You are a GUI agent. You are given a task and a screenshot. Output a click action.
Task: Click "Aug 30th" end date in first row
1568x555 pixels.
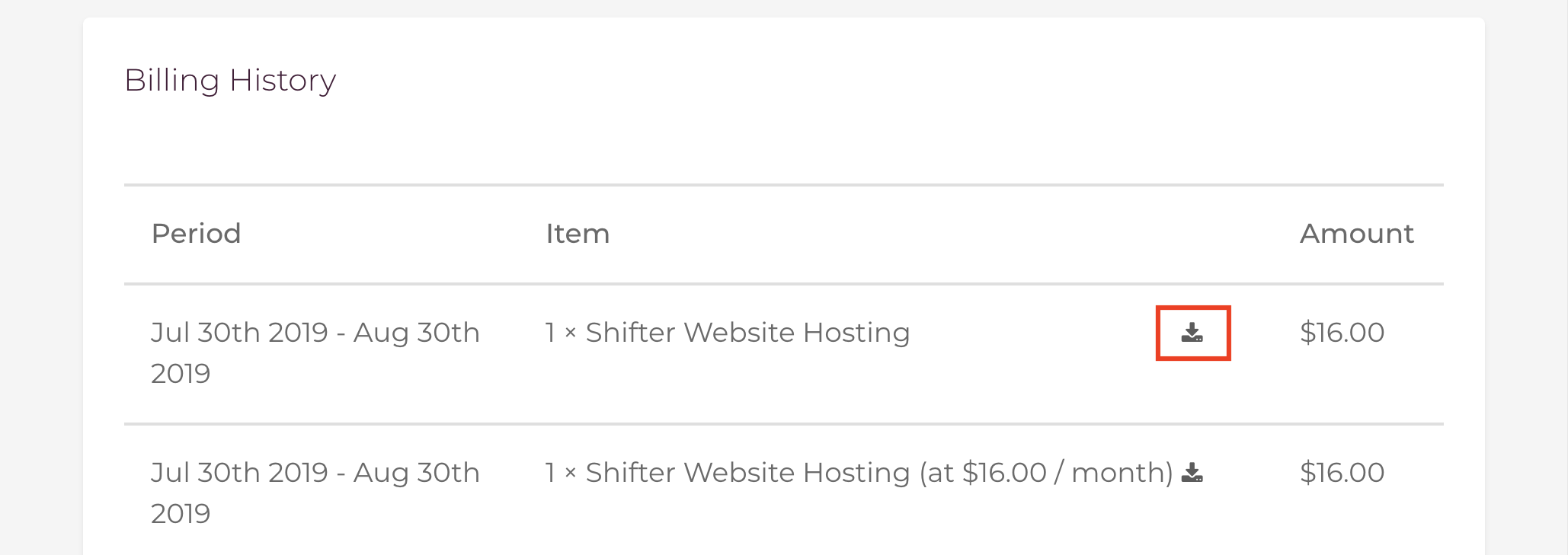(416, 333)
